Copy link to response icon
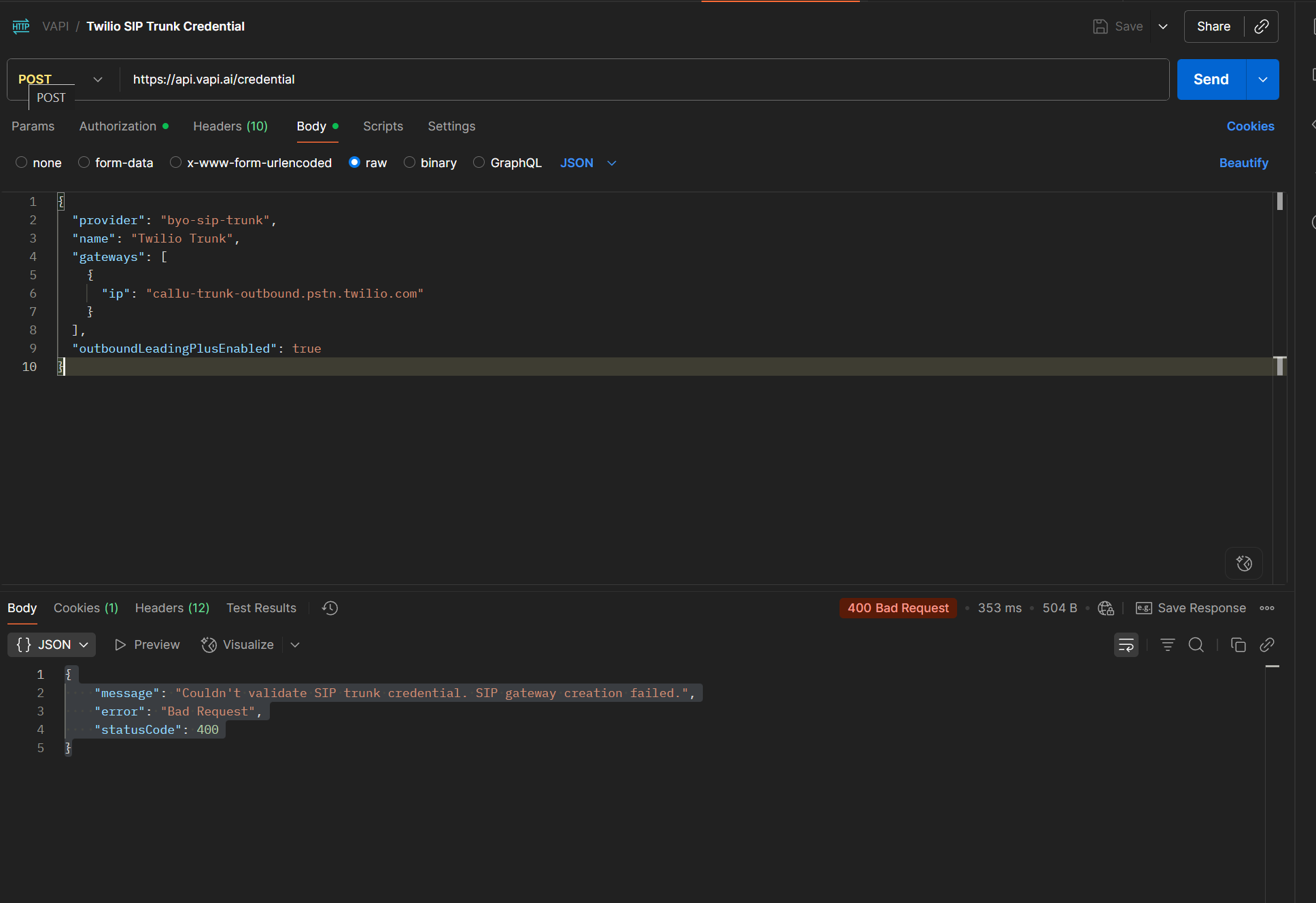This screenshot has height=903, width=1316. [1267, 645]
